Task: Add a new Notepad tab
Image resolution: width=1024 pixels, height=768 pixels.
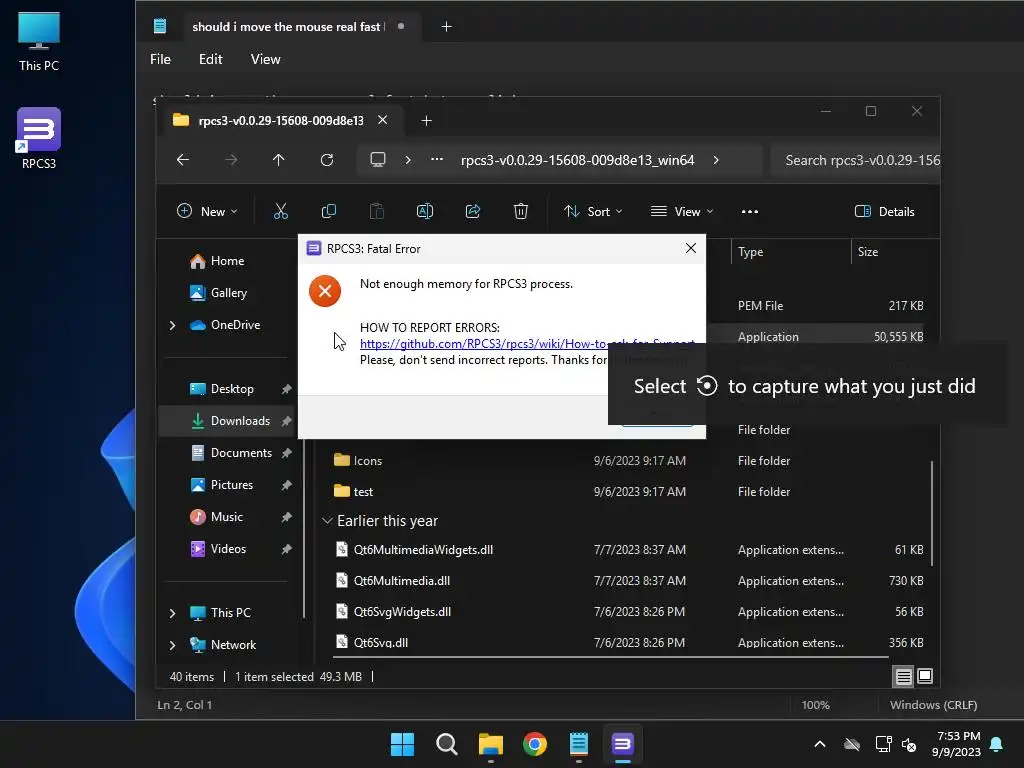Action: [447, 27]
